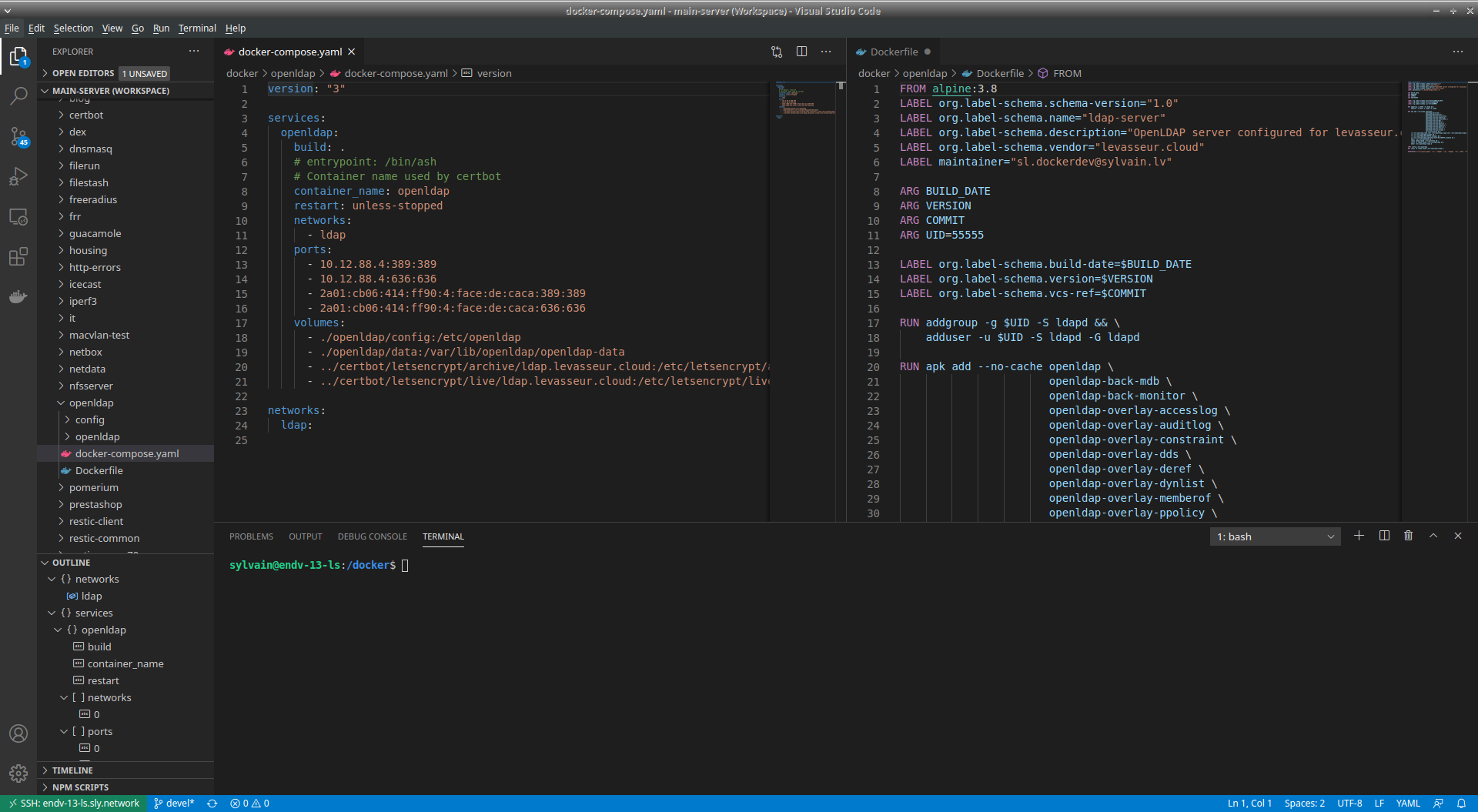
Task: Change the YAML language mode
Action: pos(1408,804)
